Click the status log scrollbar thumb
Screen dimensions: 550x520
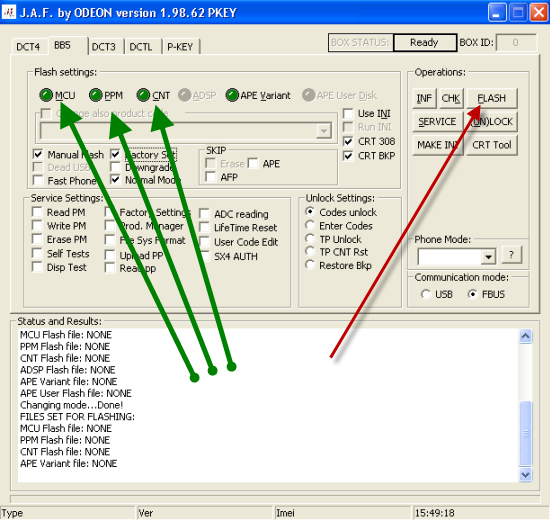pyautogui.click(x=525, y=434)
